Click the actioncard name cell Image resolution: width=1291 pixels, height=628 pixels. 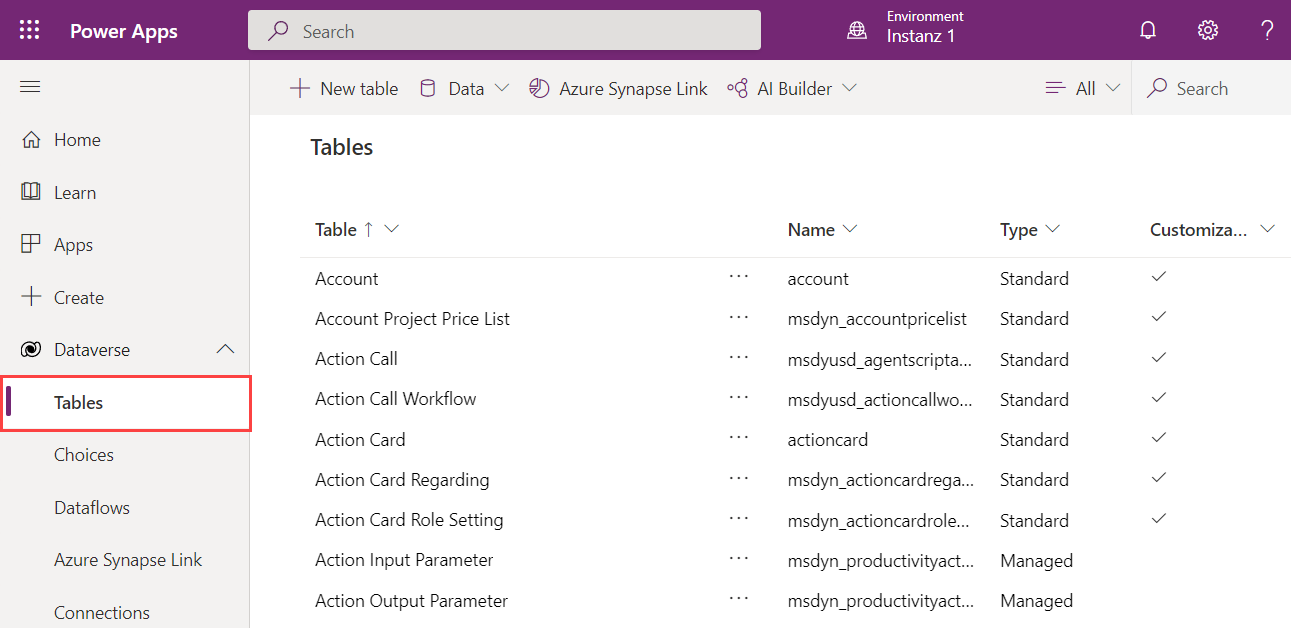[x=828, y=439]
